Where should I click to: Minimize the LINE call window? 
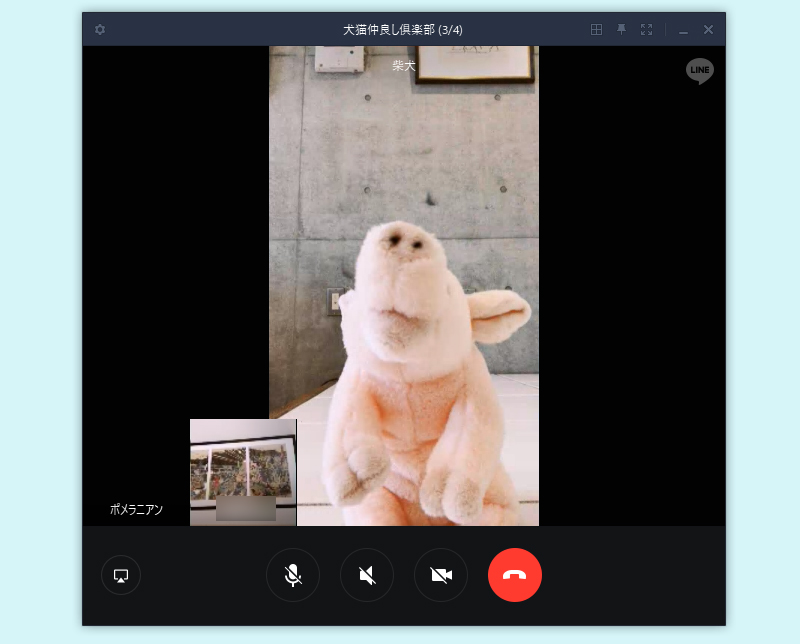(x=684, y=30)
